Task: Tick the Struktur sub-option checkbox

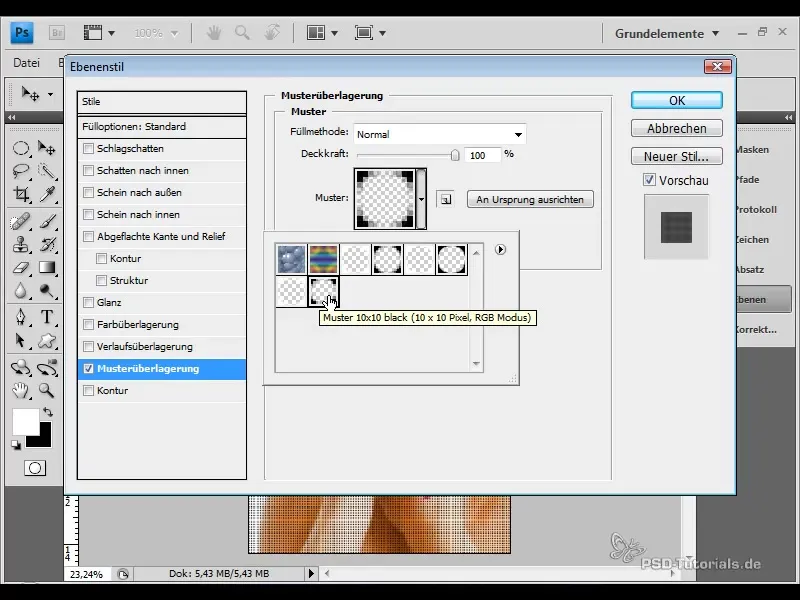Action: tap(101, 280)
